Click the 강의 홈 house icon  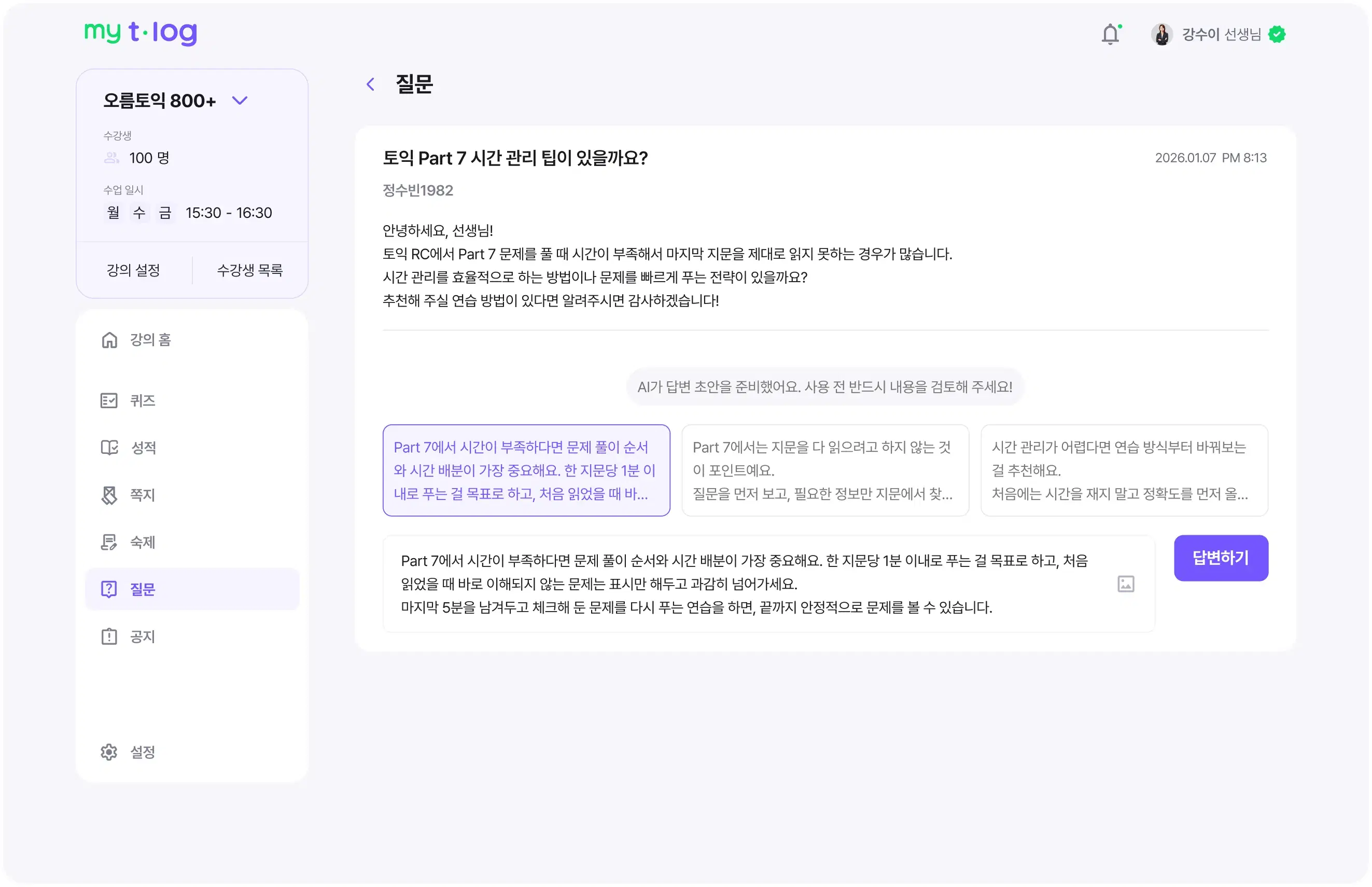[x=109, y=340]
